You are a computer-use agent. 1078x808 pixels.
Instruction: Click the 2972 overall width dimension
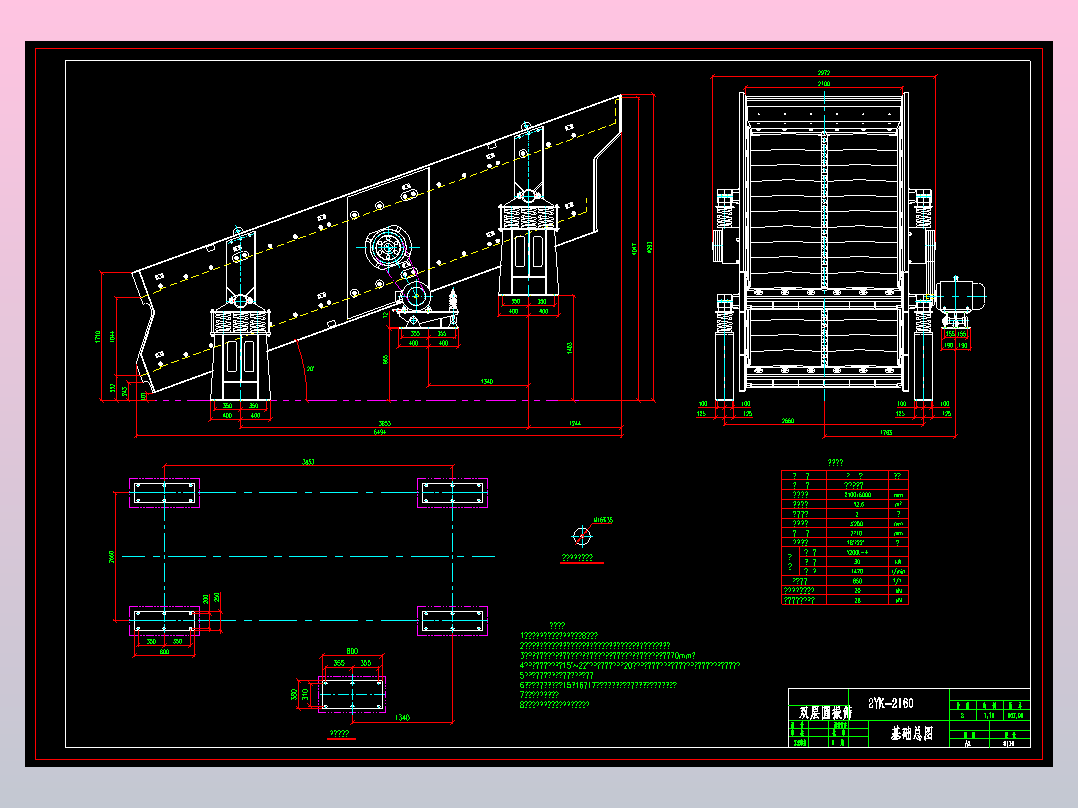824,72
